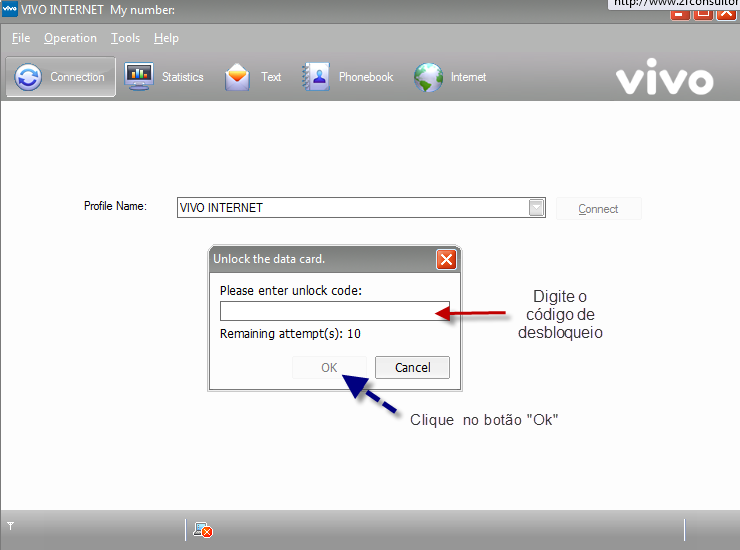Open the Statistics monitor icon
Viewport: 740px width, 550px height.
138,77
